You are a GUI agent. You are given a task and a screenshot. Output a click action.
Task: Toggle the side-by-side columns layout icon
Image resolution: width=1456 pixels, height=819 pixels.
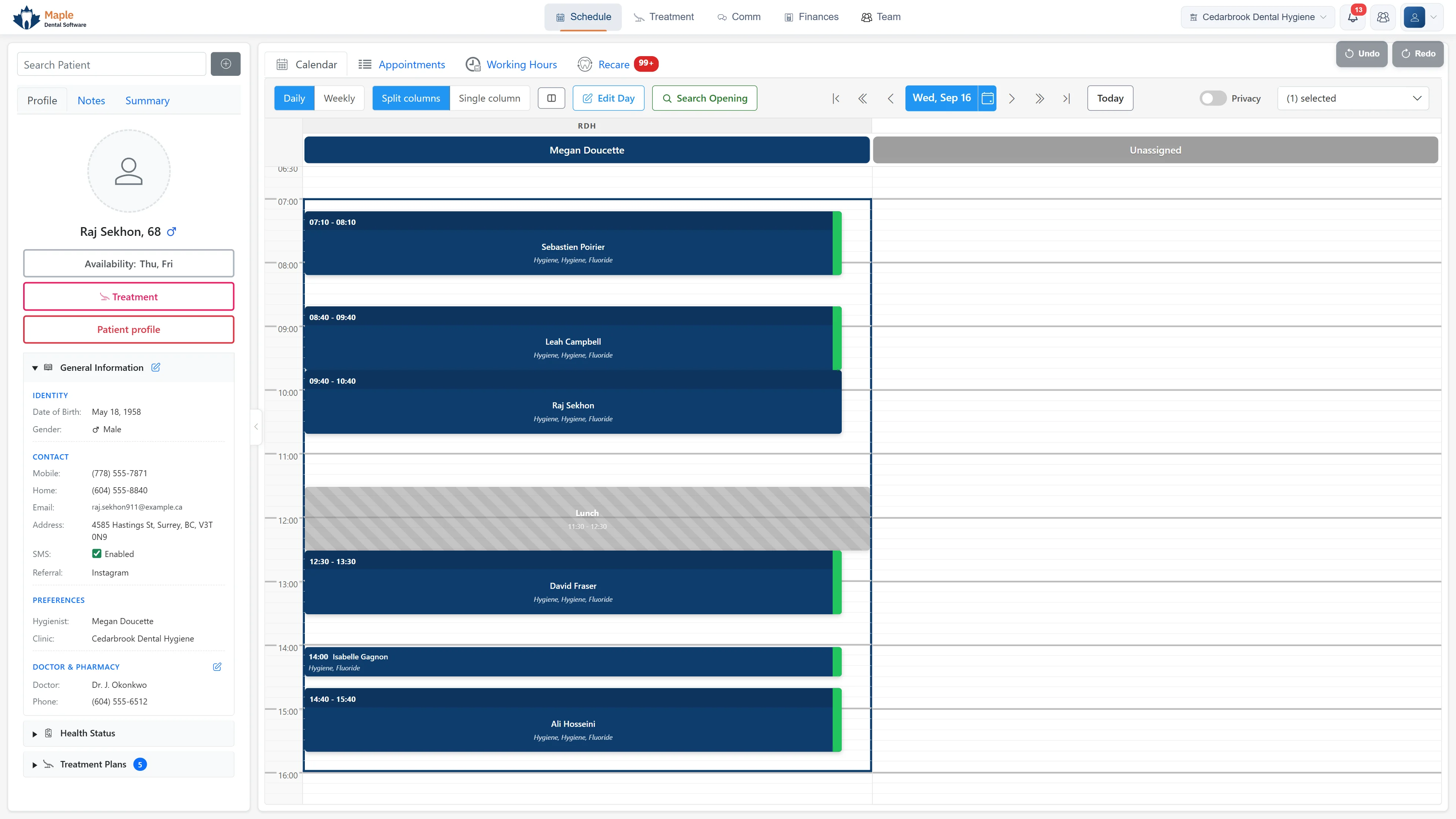(x=552, y=98)
